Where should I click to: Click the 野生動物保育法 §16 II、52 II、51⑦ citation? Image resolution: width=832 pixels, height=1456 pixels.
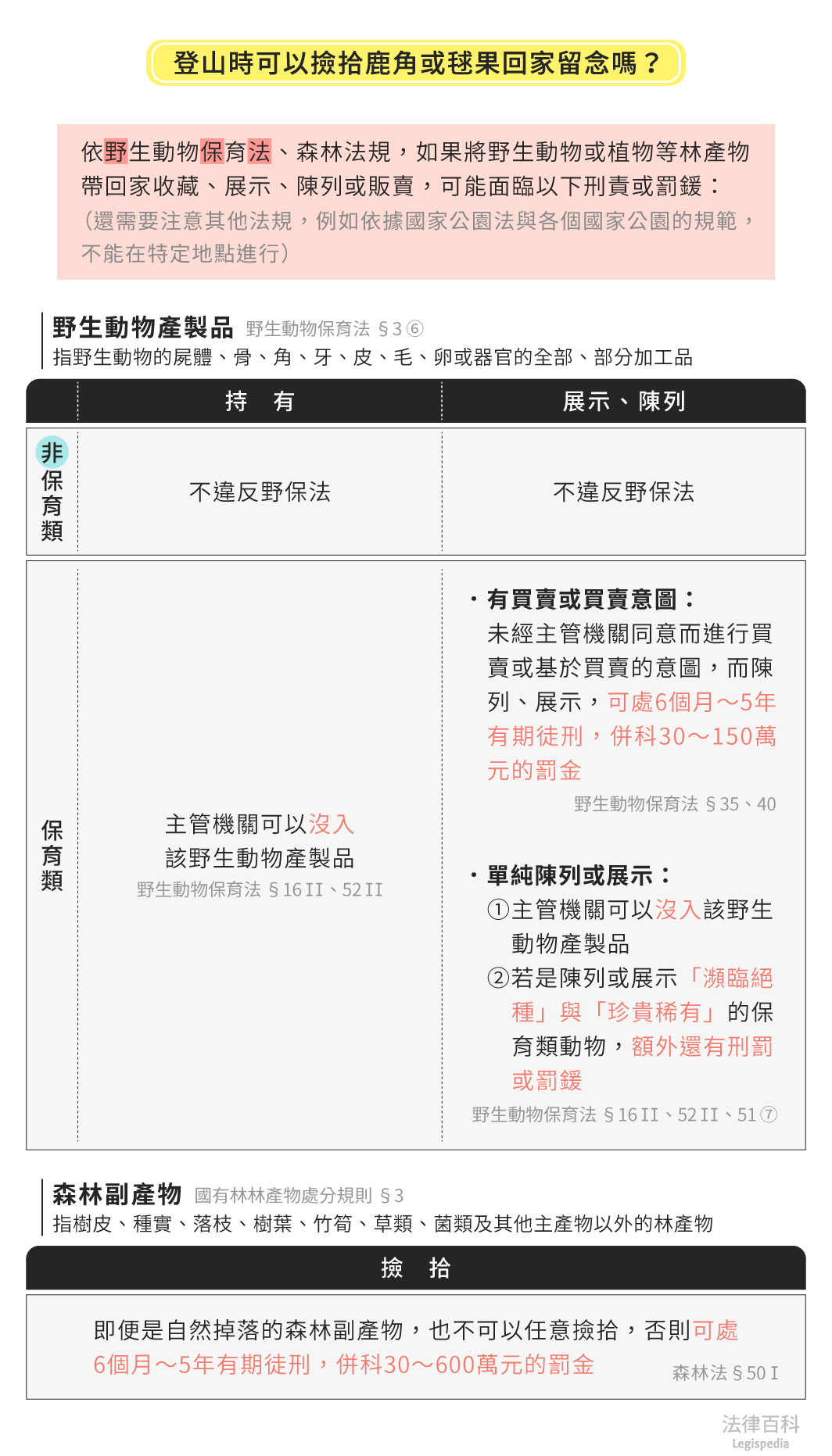click(624, 1115)
